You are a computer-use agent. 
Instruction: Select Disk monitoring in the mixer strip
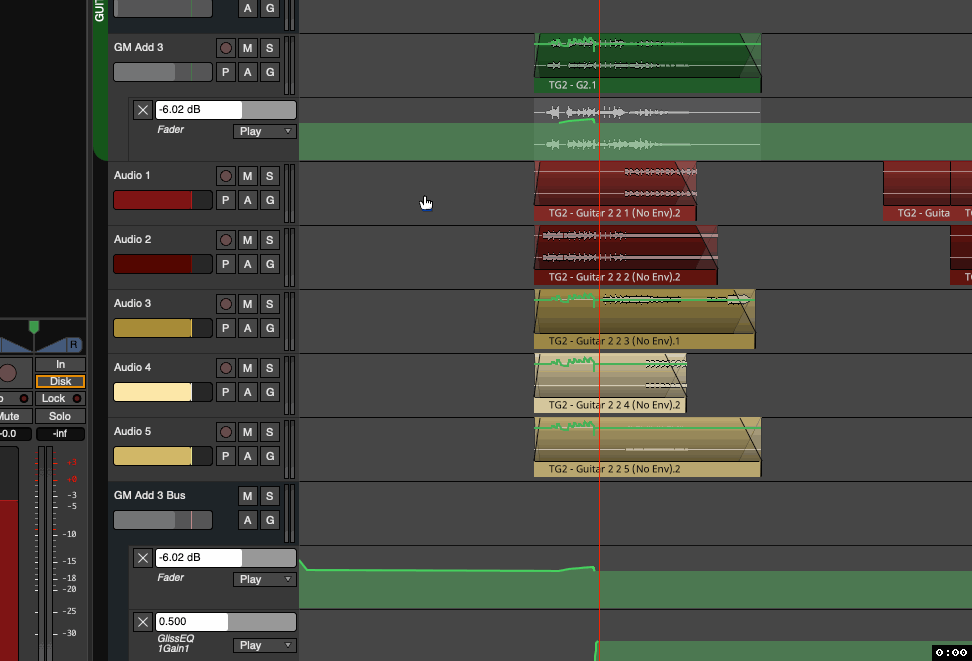tap(60, 381)
